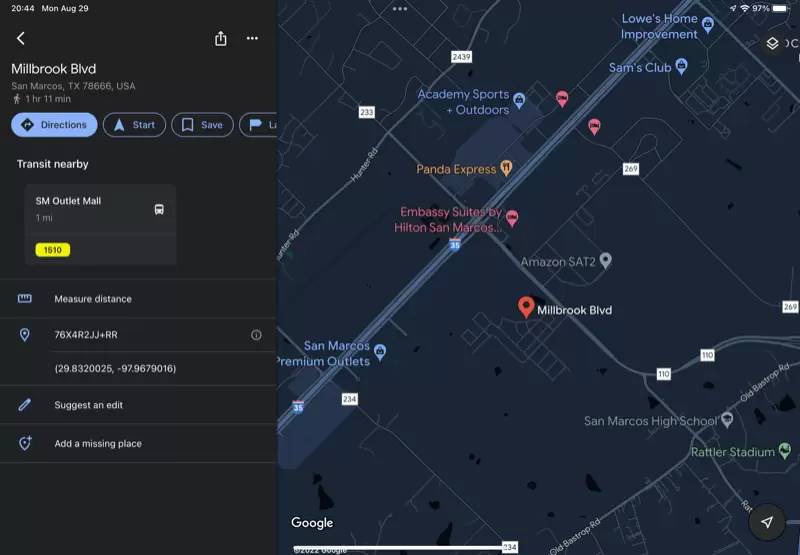Tap the add-place pin icon

24,443
